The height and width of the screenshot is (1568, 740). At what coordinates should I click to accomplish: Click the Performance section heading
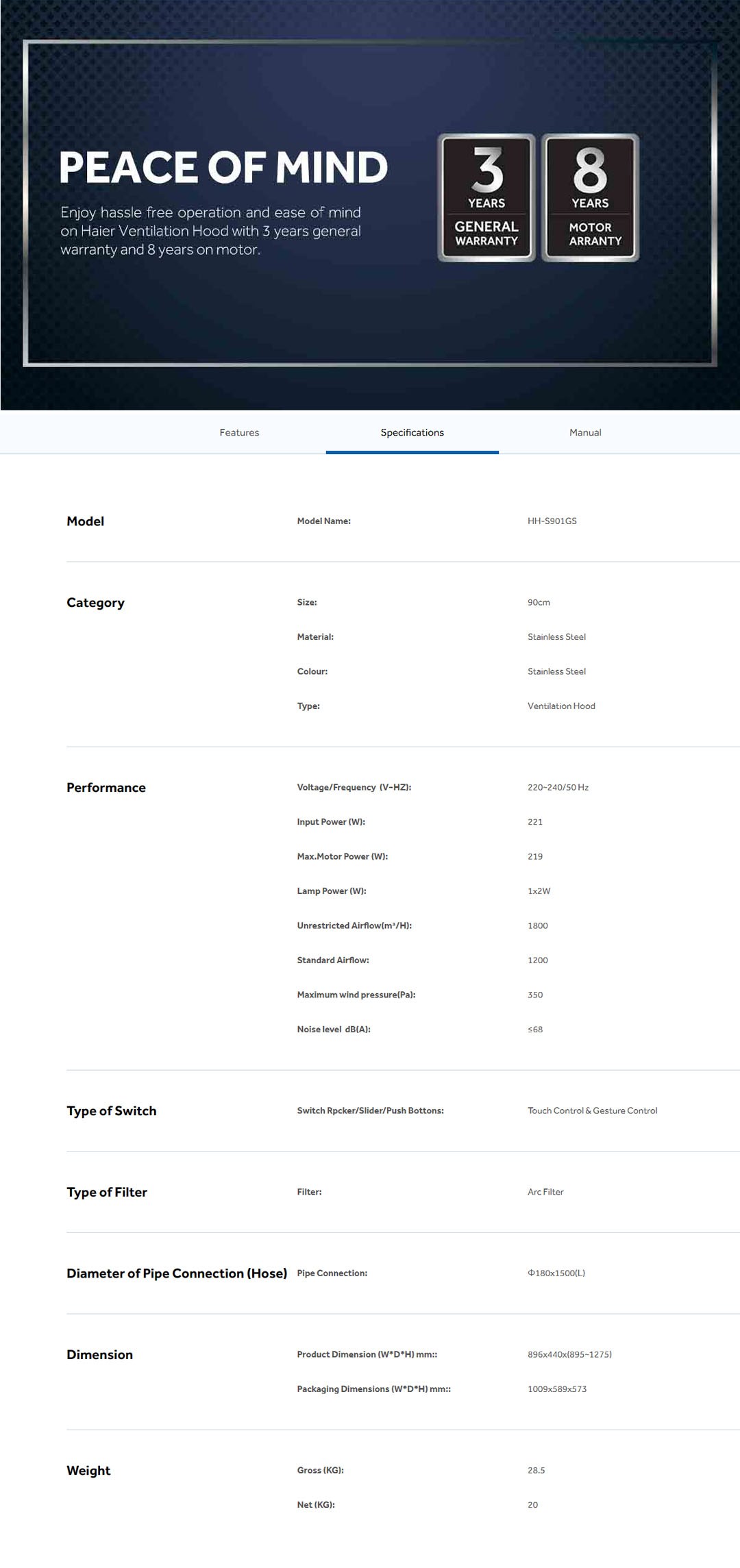coord(106,788)
